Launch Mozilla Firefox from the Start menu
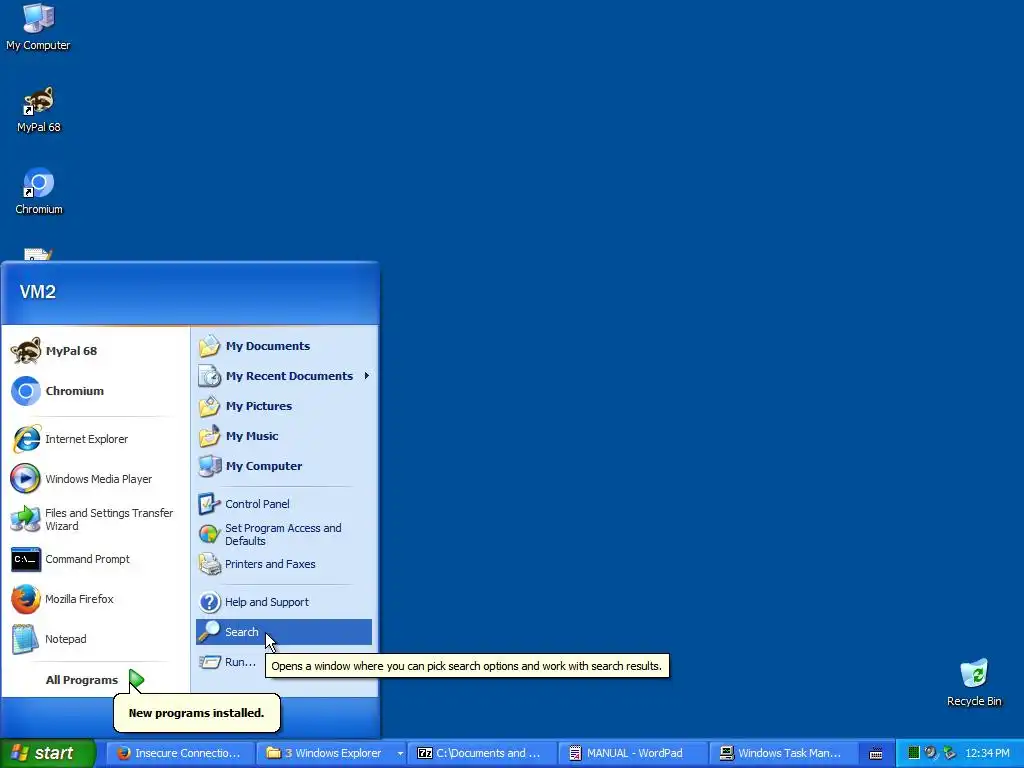 95,600
